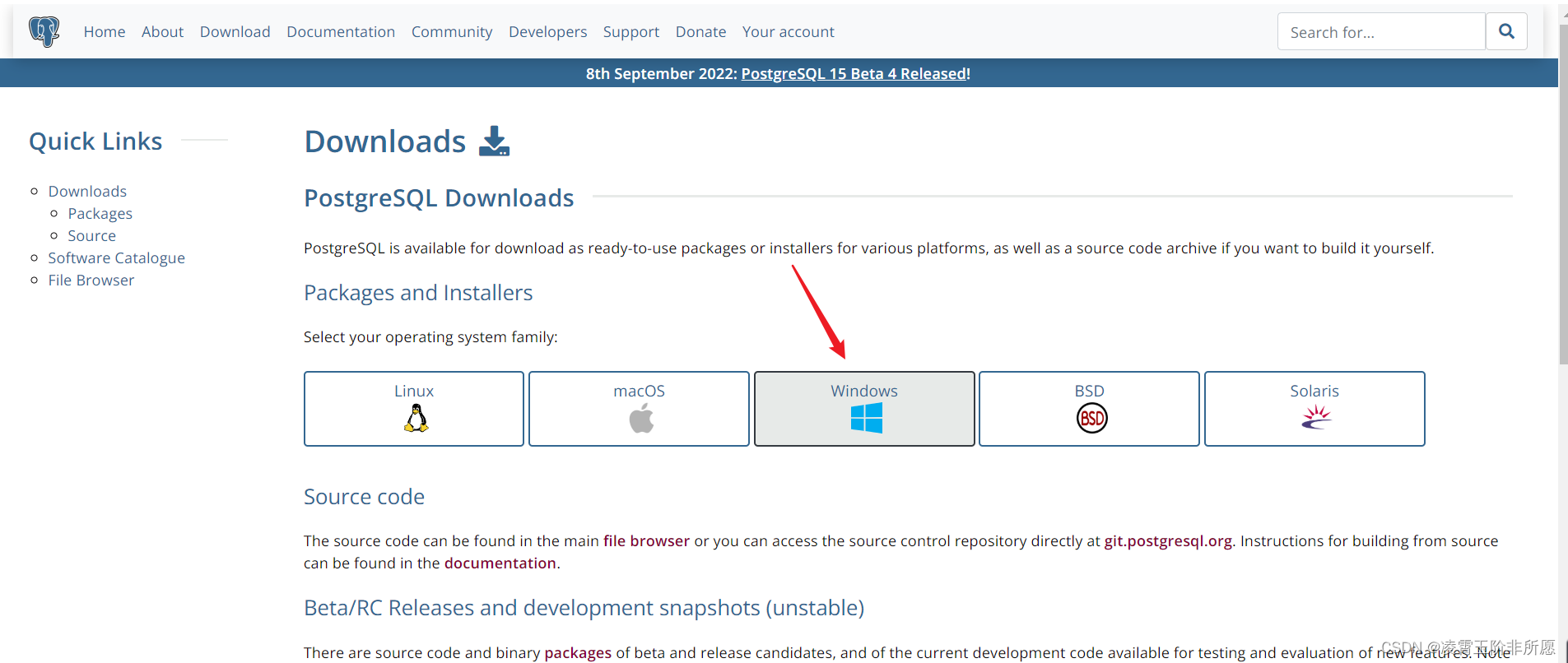Viewport: 1568px width, 663px height.
Task: Open the Support menu item
Action: coord(631,31)
